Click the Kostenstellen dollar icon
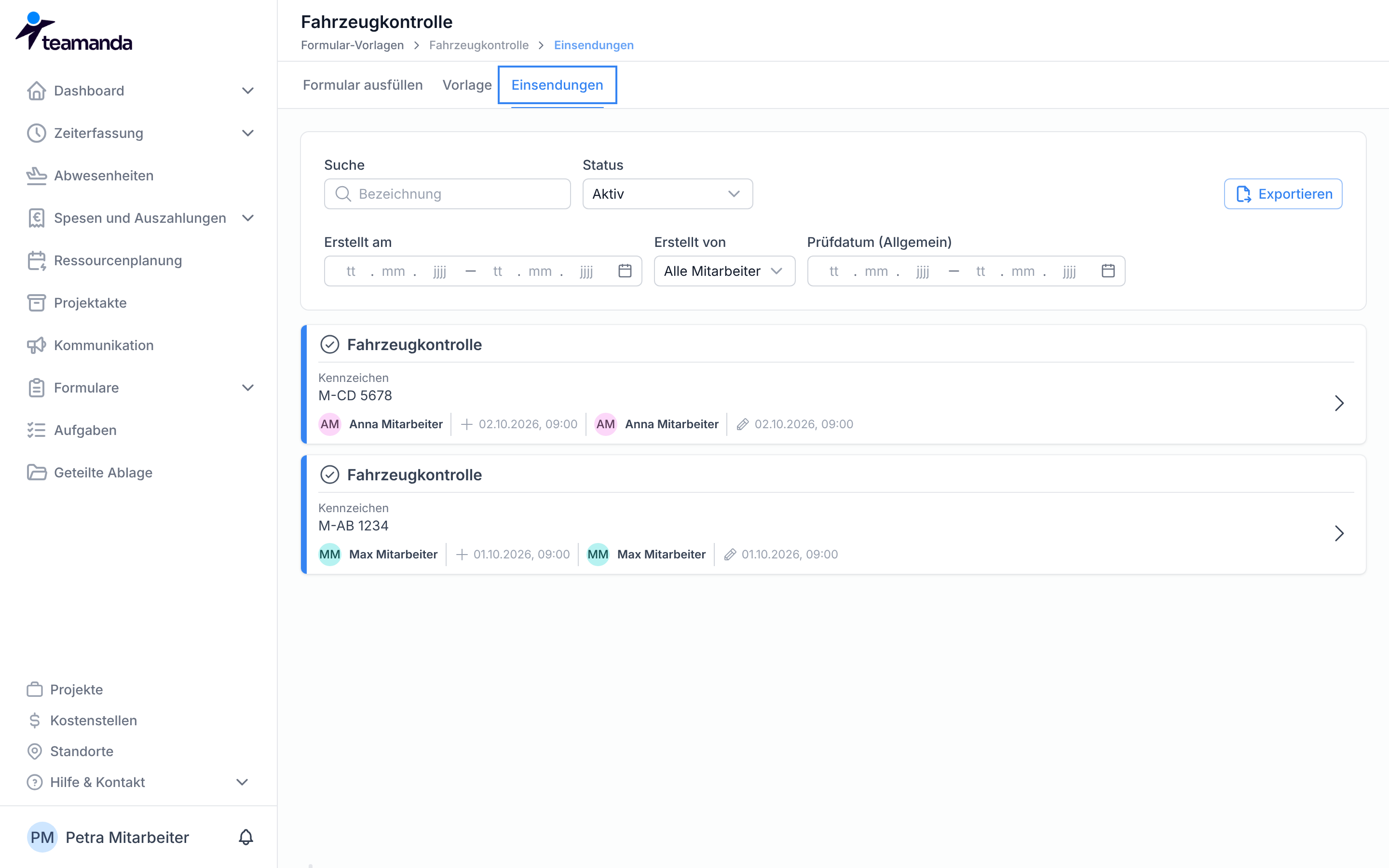This screenshot has width=1389, height=868. point(34,720)
